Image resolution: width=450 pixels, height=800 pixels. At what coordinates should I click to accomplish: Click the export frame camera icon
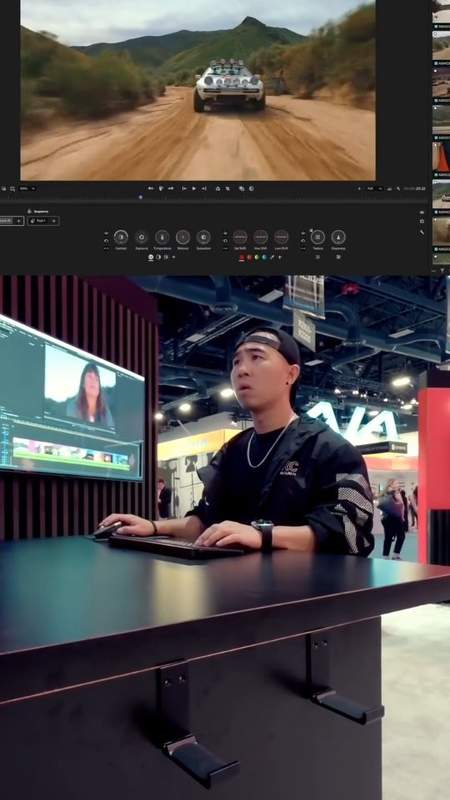[242, 188]
